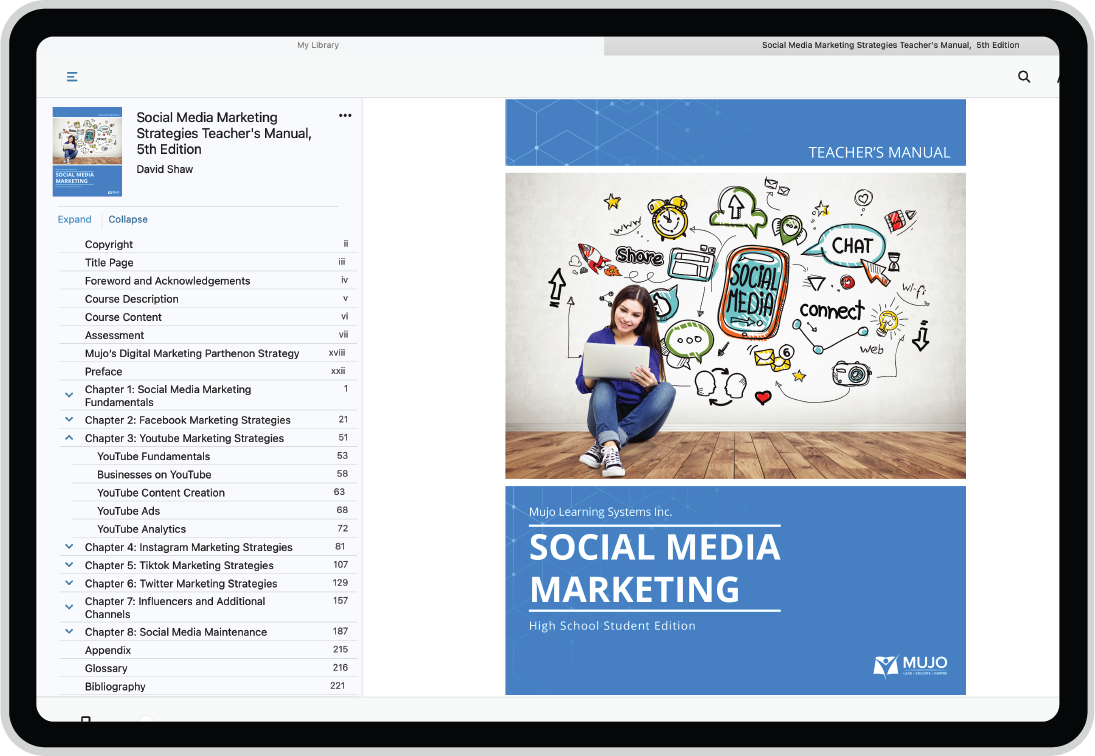Expand Chapter 1 chevron

(x=69, y=395)
